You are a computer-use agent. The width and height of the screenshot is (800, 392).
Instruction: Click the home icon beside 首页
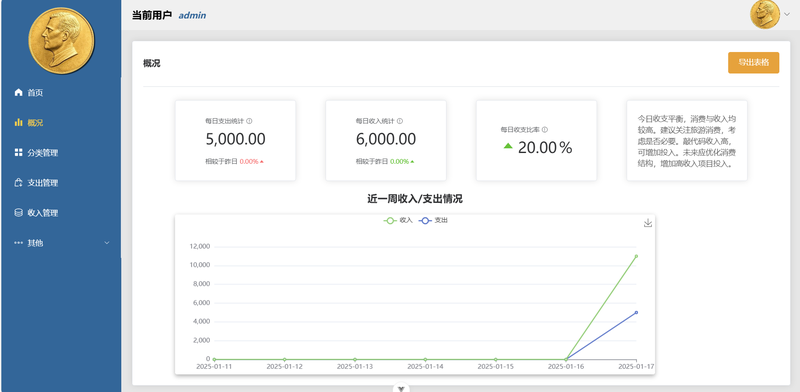[18, 92]
